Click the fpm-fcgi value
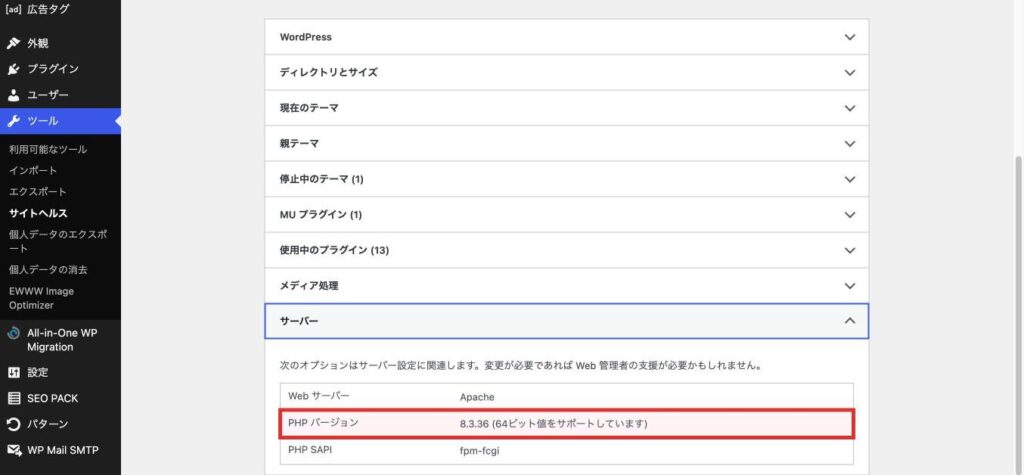Screen dimensions: 1024x475 pos(479,451)
